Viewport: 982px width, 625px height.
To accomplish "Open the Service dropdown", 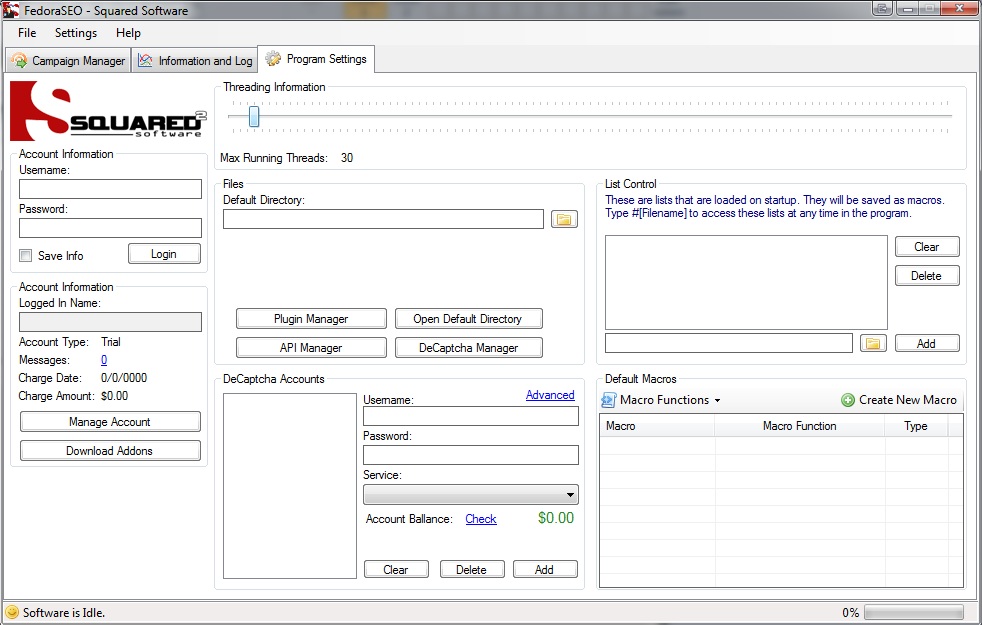I will point(471,494).
